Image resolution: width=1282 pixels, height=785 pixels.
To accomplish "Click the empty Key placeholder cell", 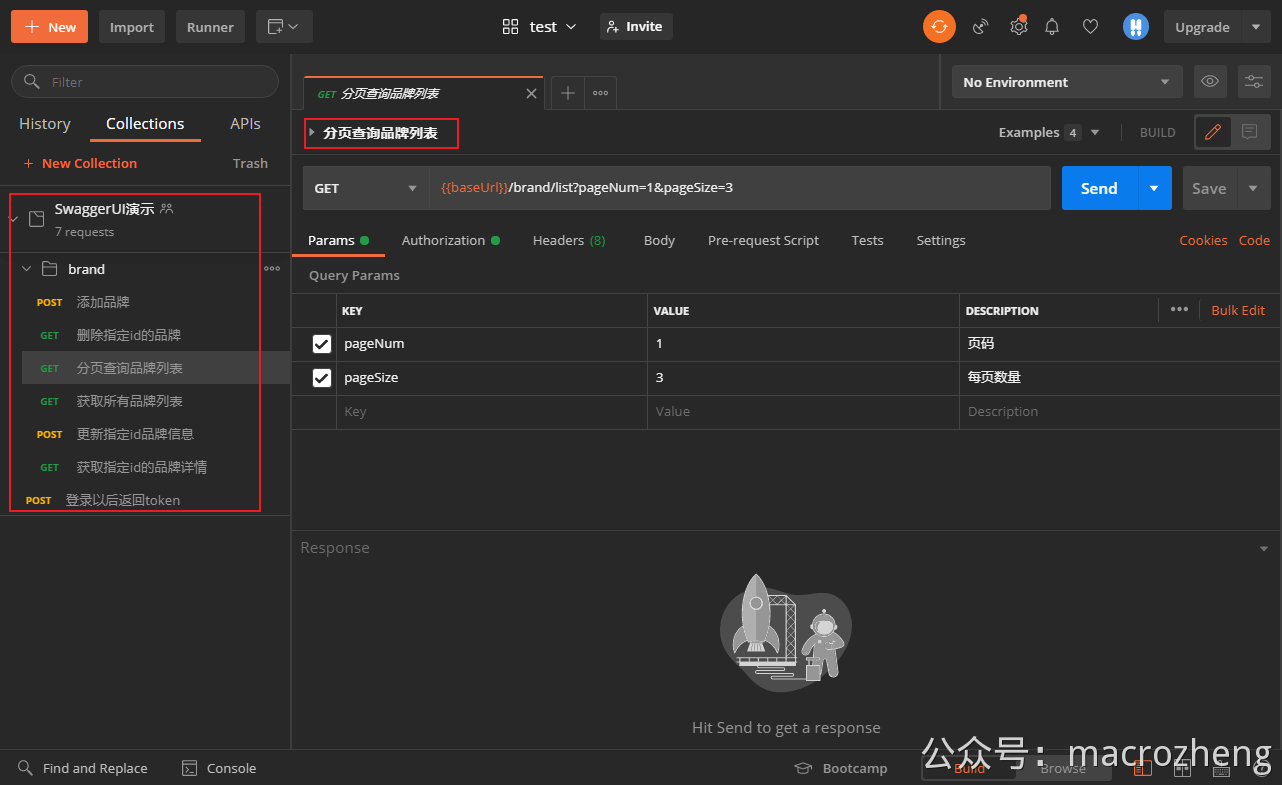I will [492, 411].
